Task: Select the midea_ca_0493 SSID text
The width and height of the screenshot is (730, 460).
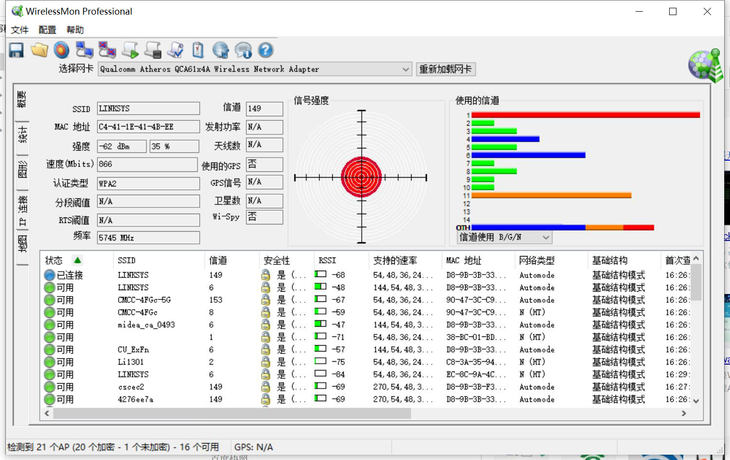Action: (146, 325)
